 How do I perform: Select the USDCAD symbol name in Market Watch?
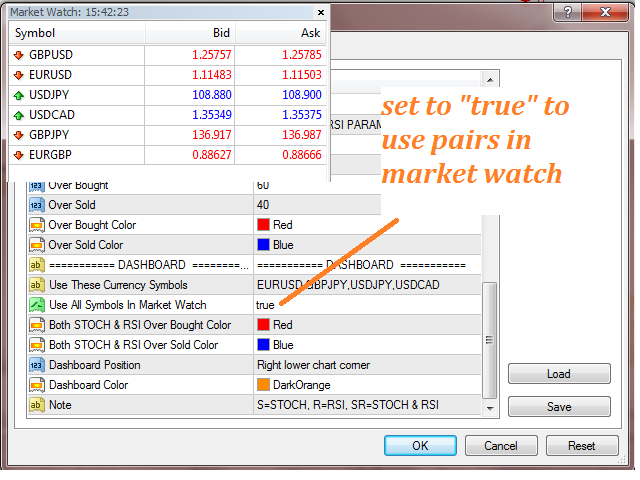[52, 115]
